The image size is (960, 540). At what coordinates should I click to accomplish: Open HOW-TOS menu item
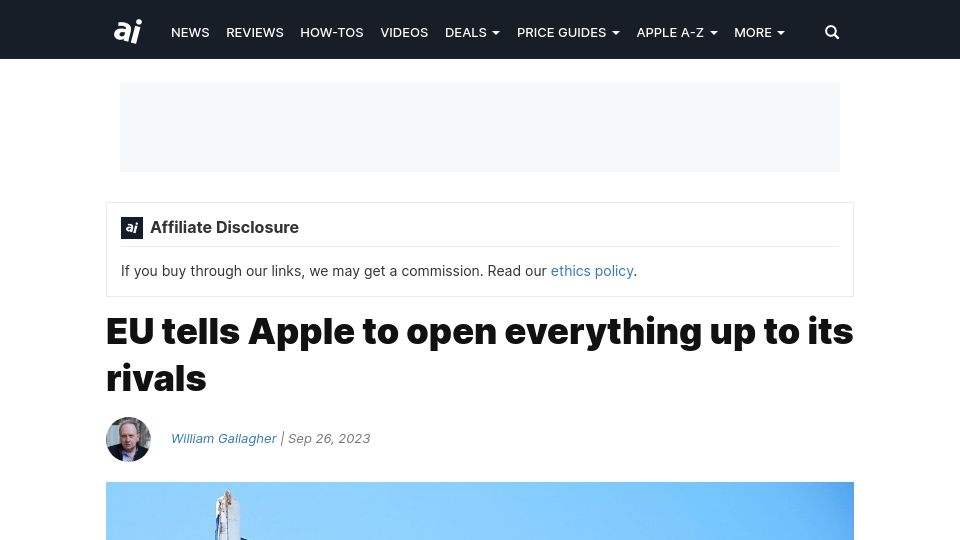[x=332, y=32]
